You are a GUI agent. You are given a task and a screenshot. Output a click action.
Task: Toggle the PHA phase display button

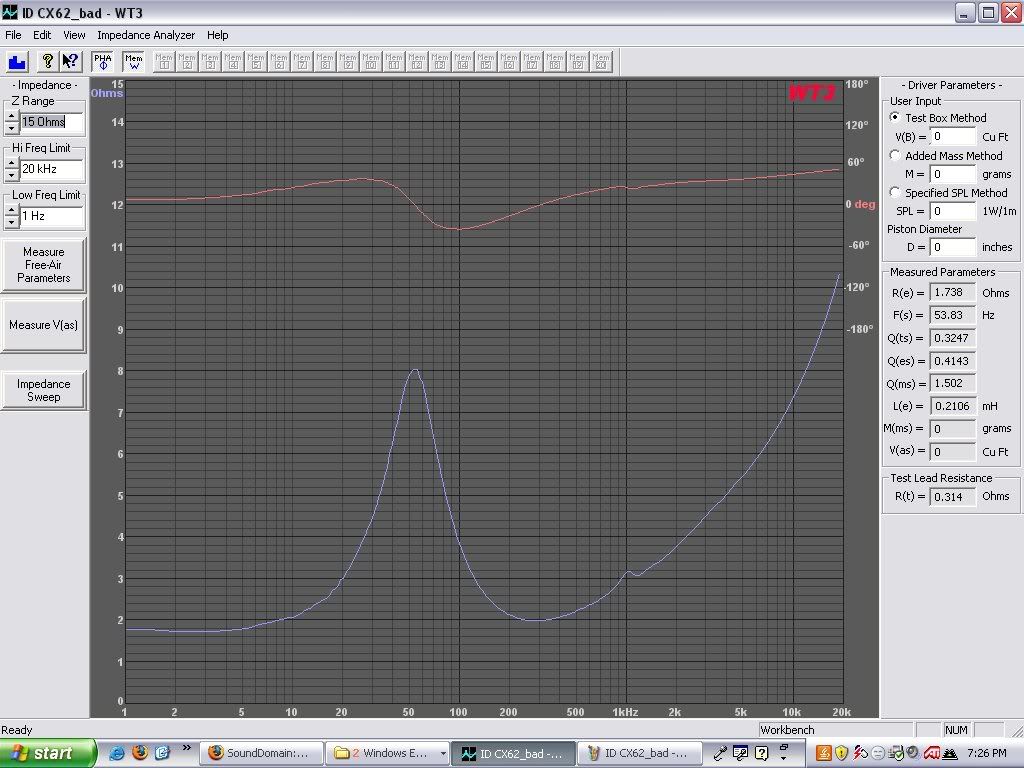(103, 61)
